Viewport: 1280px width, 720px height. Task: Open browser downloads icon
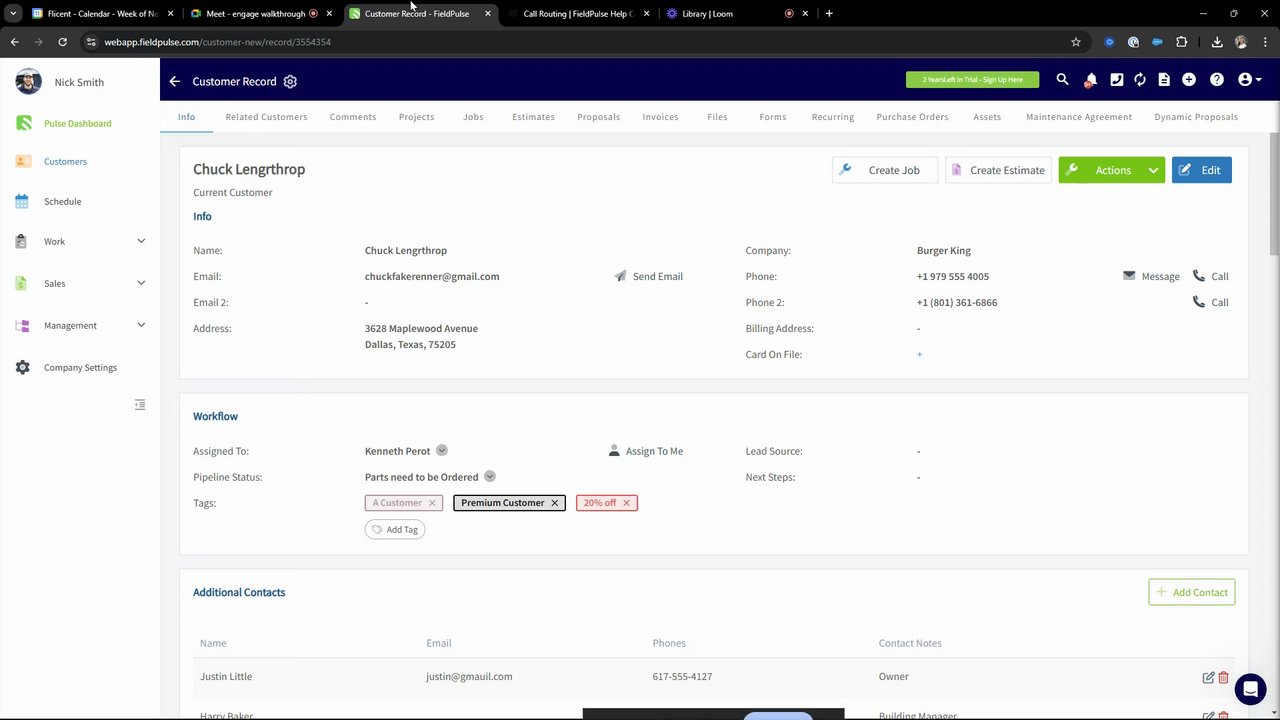click(1217, 42)
